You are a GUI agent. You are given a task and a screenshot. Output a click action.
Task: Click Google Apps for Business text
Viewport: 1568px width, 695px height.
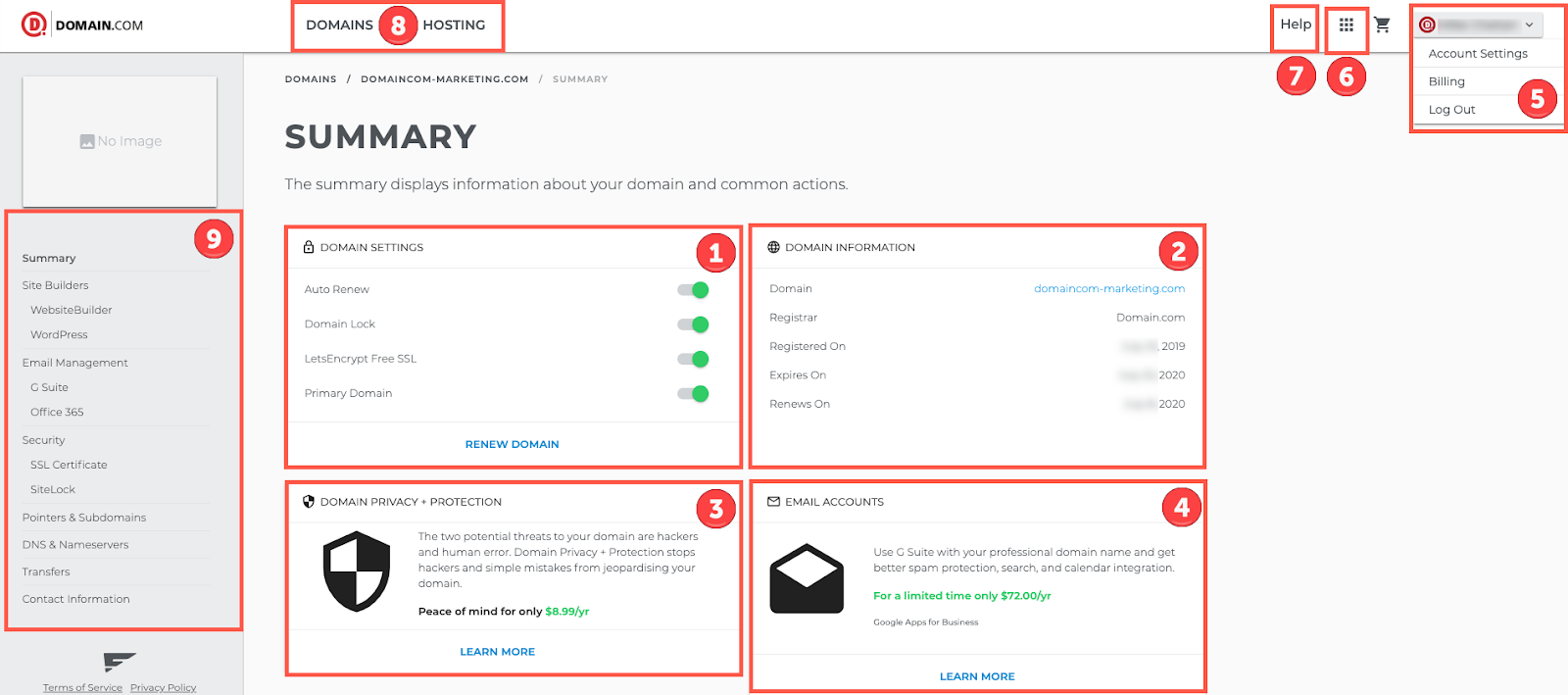(x=925, y=622)
